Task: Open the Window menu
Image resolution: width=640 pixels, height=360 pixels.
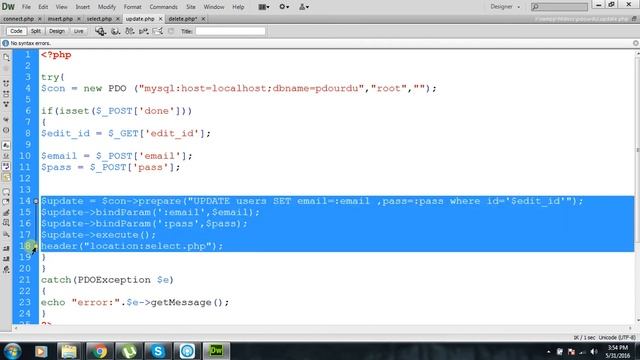Action: click(x=214, y=7)
